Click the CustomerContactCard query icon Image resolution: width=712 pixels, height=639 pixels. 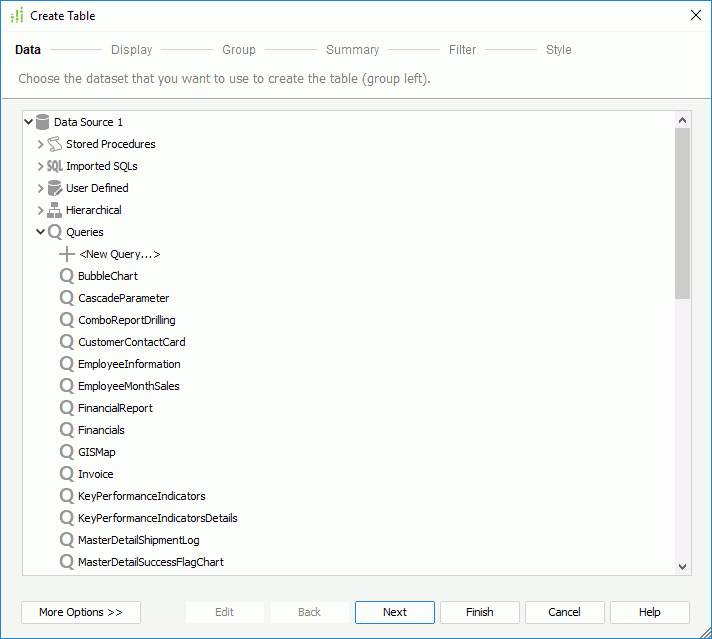pyautogui.click(x=67, y=342)
